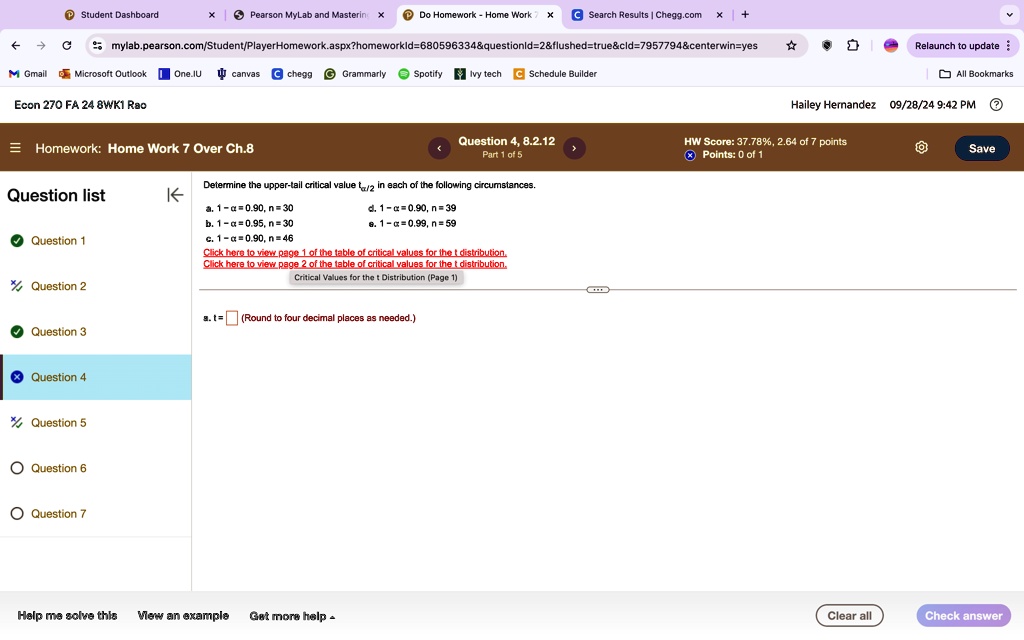
Task: Open View an example
Action: [x=183, y=615]
